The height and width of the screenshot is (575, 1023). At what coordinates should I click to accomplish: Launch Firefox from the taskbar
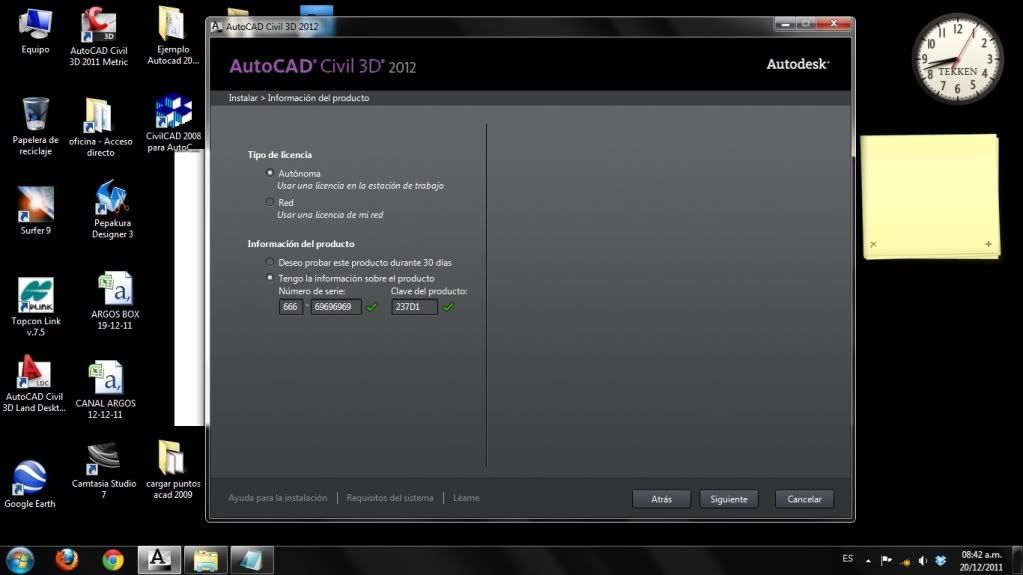pos(67,560)
